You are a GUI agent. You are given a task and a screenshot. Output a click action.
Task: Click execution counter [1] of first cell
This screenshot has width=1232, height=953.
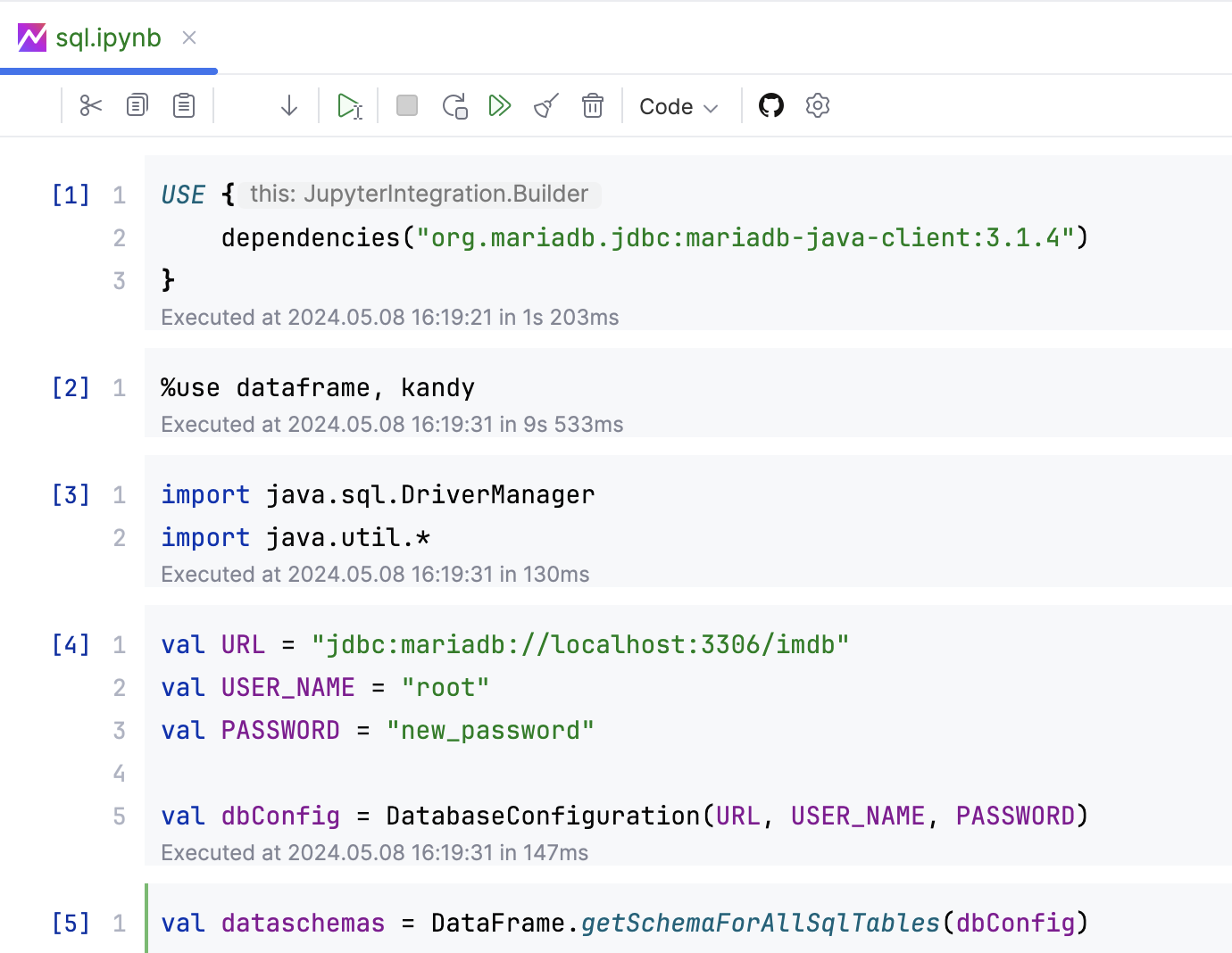pos(70,195)
